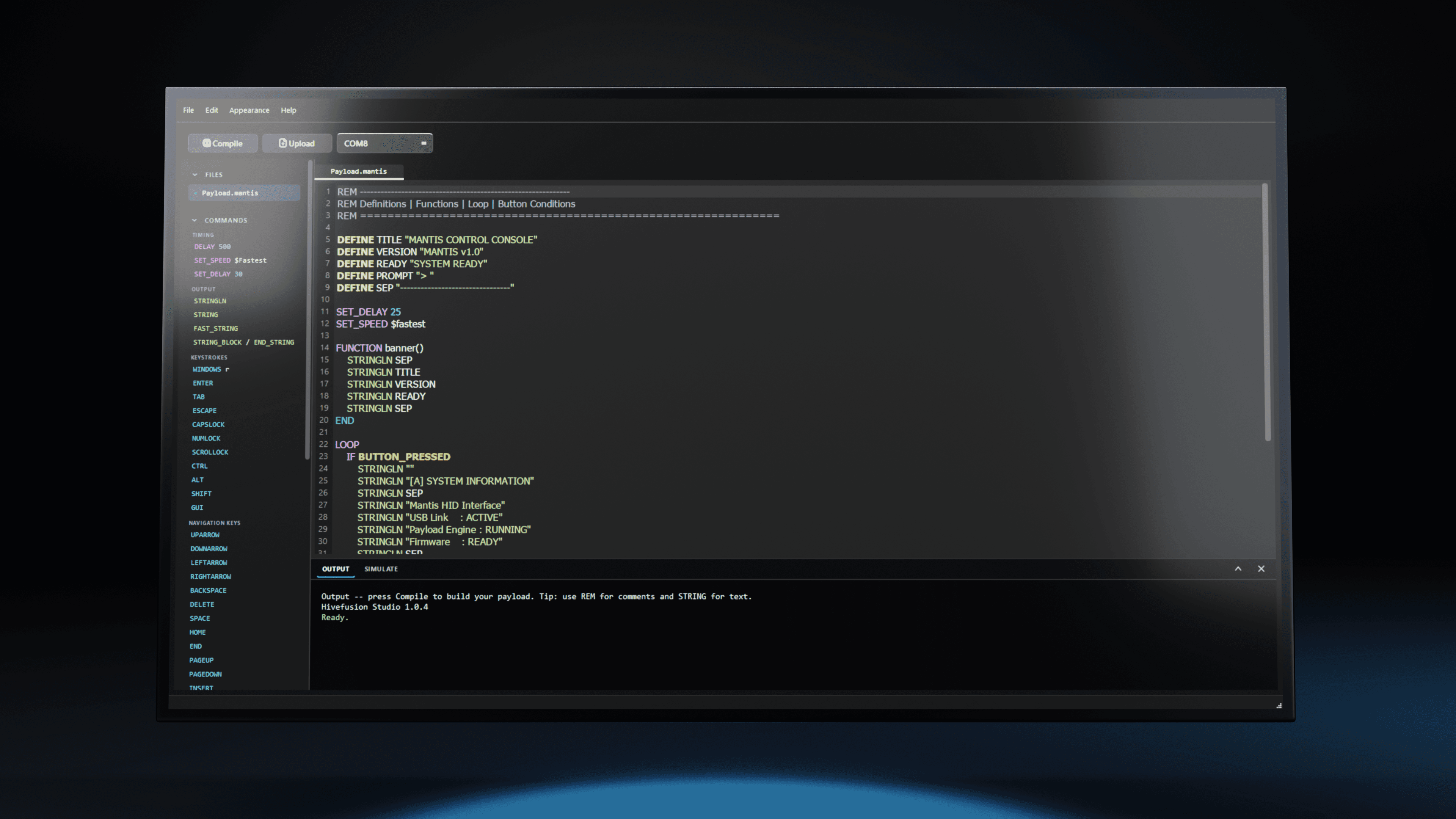
Task: Insert the SPACE navigation command
Action: (x=199, y=618)
